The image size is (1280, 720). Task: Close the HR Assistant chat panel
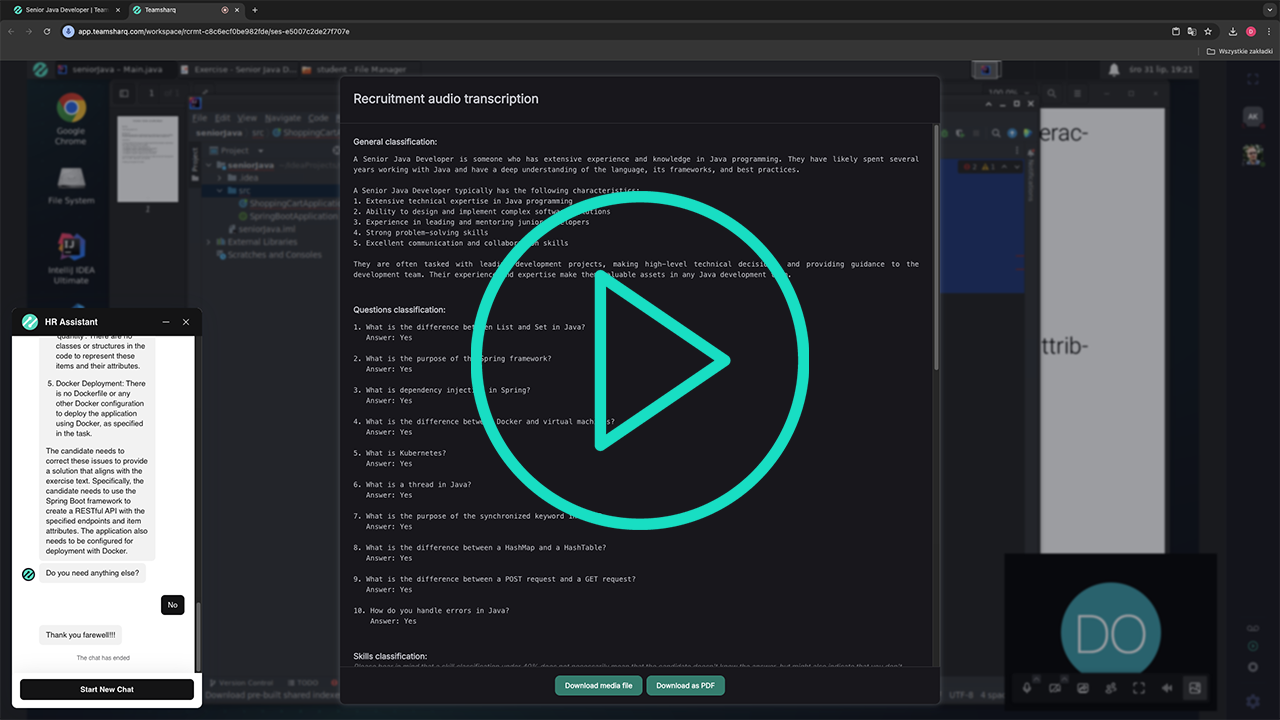(x=186, y=322)
